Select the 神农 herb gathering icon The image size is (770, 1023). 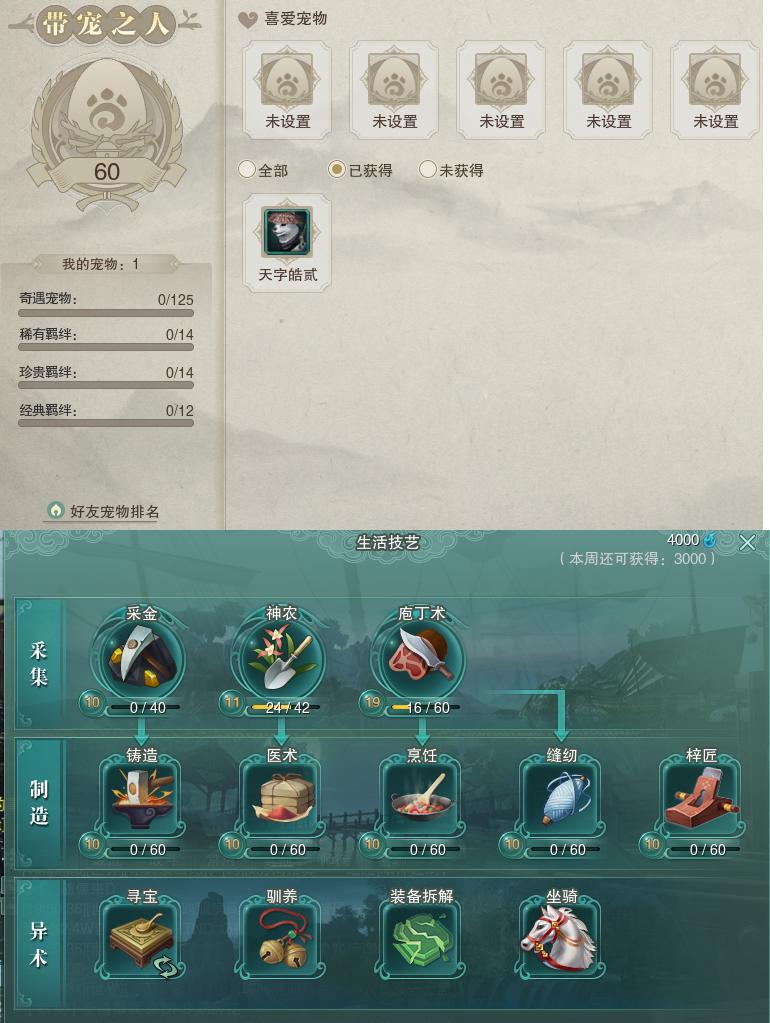click(282, 660)
